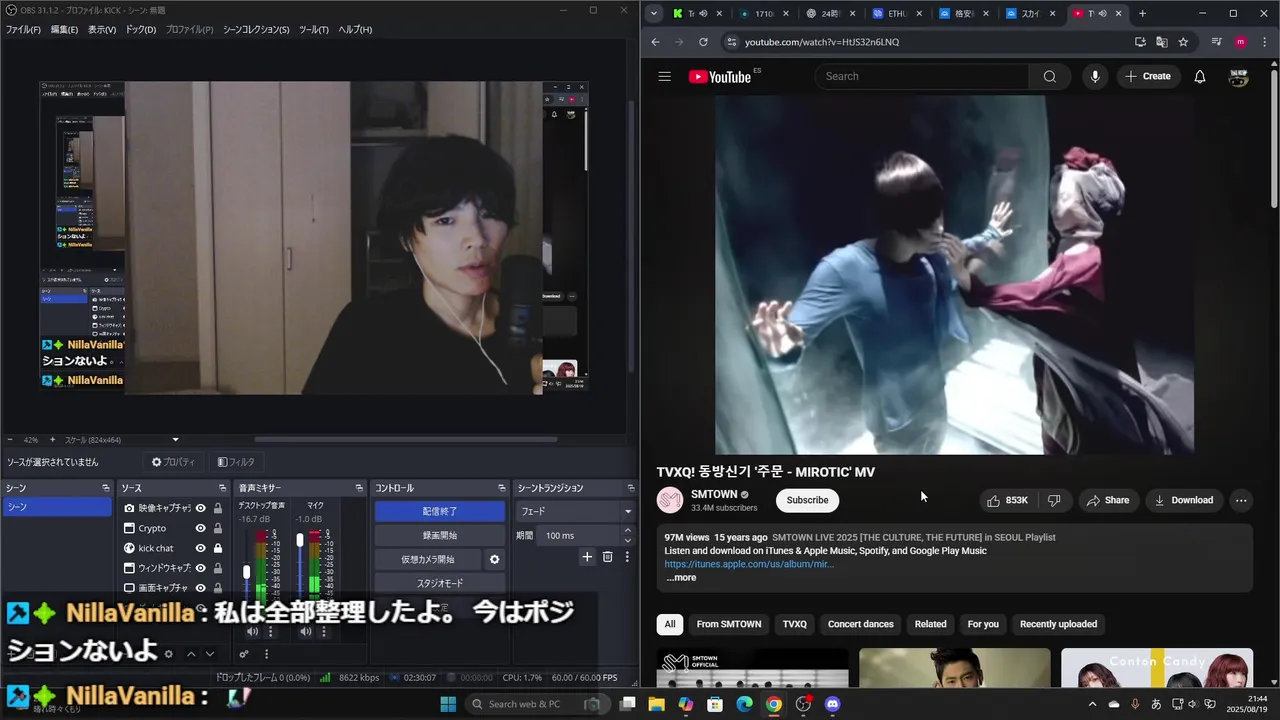
Task: Select the Crypto source row
Action: [x=174, y=528]
